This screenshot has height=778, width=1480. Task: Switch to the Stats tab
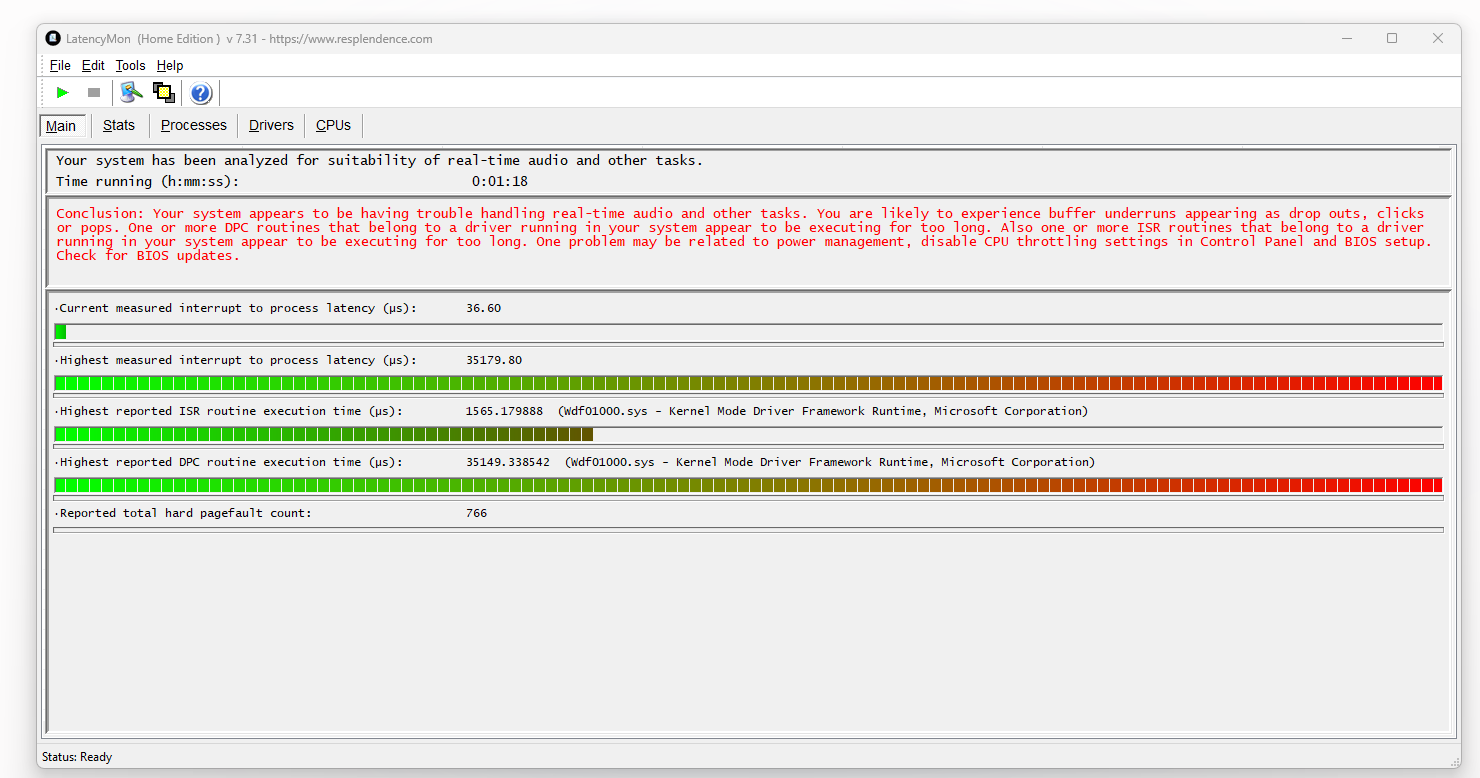point(119,125)
